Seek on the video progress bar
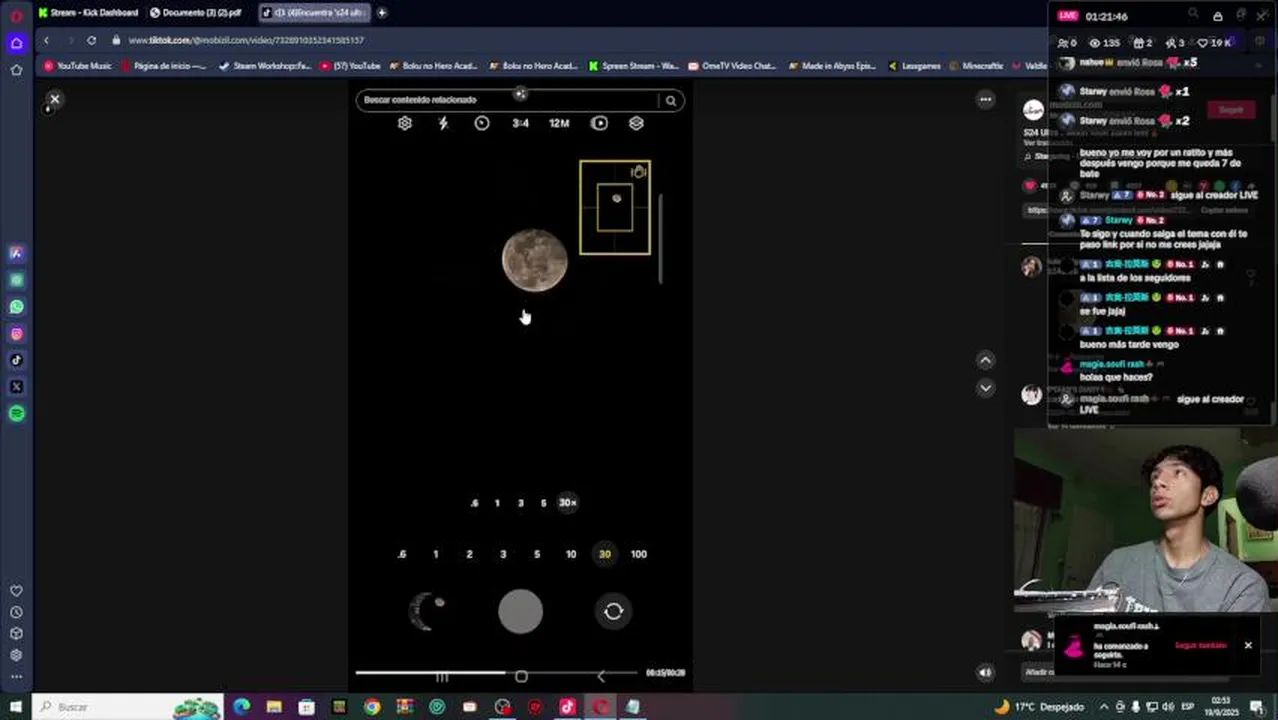1278x720 pixels. (x=496, y=673)
